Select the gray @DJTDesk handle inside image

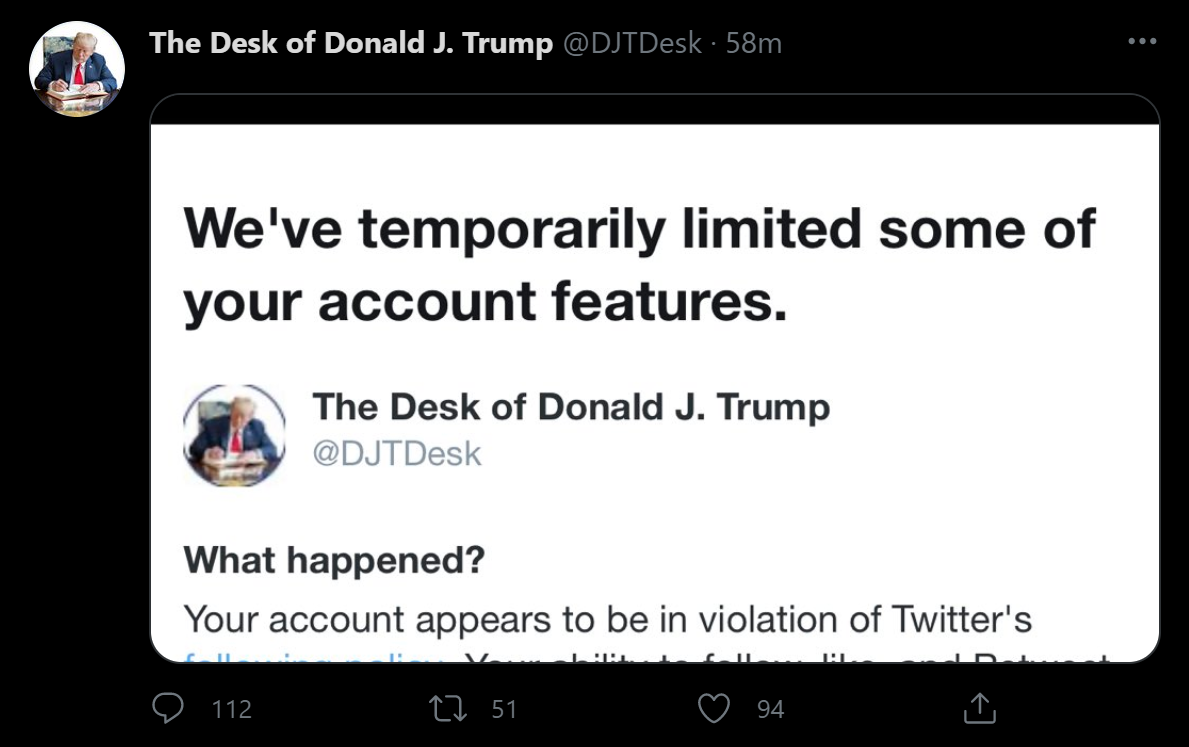coord(397,454)
